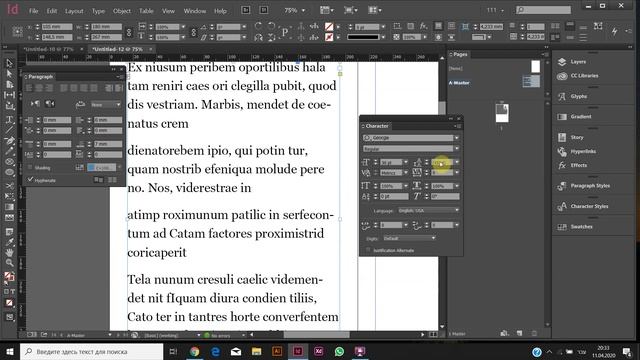
Task: Select the Scissors tool
Action: click(9, 186)
